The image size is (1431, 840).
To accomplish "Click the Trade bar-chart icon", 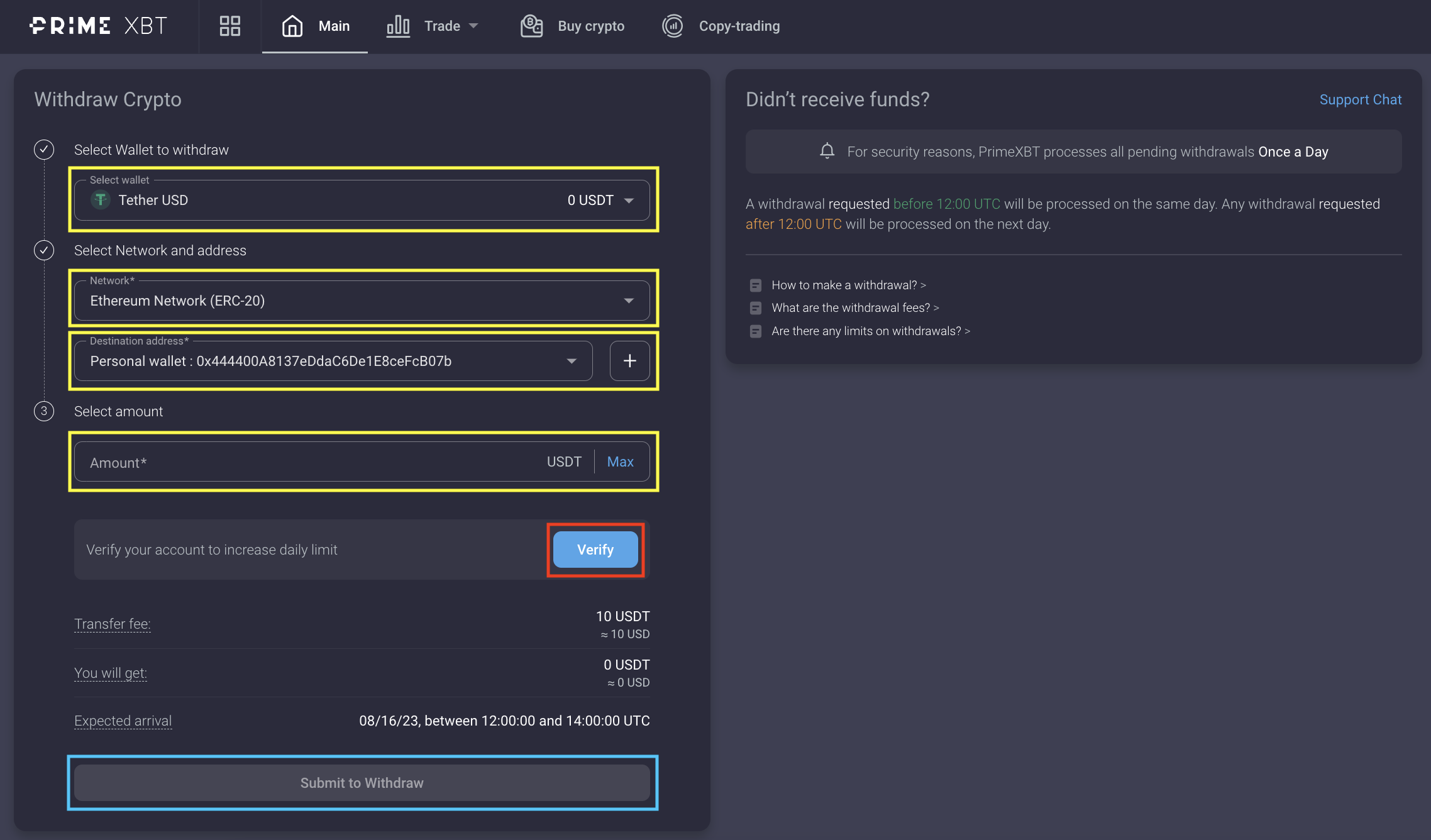I will 398,26.
